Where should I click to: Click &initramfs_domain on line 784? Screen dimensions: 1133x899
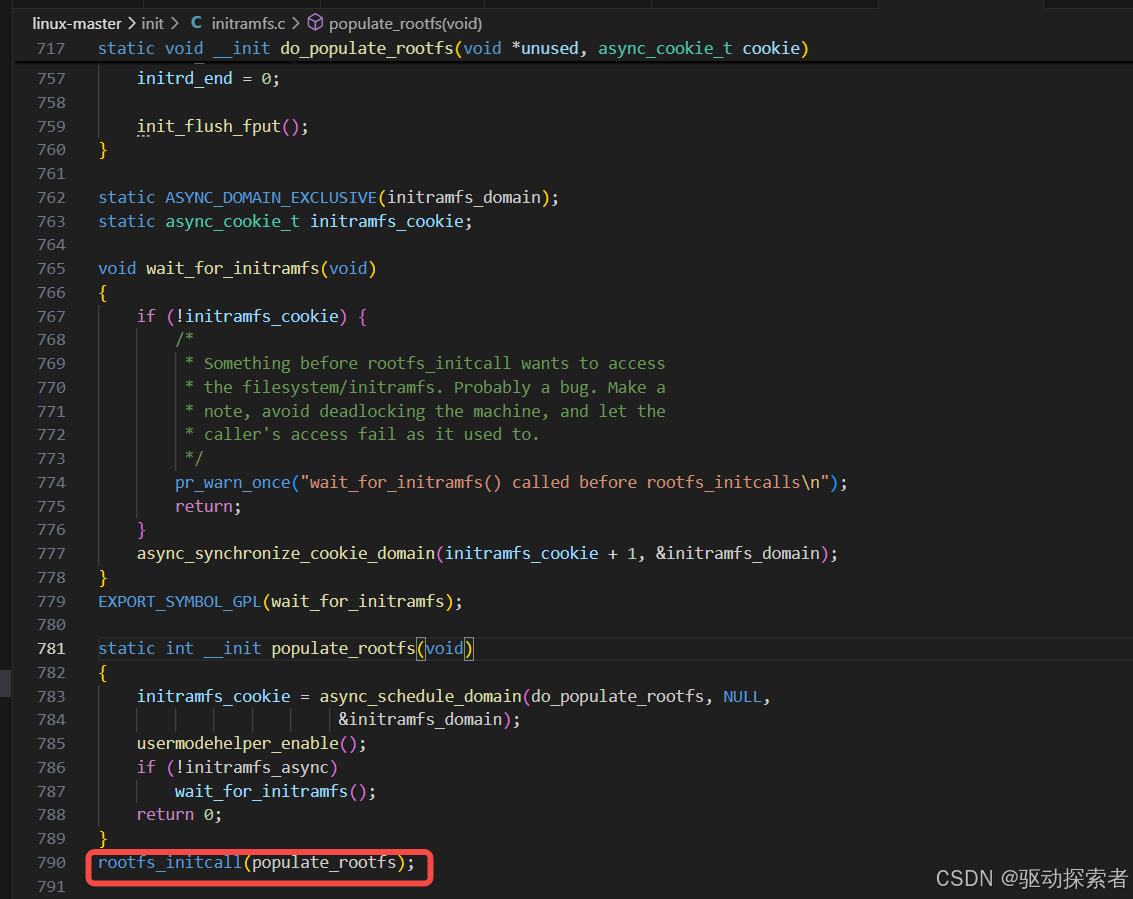(x=421, y=720)
